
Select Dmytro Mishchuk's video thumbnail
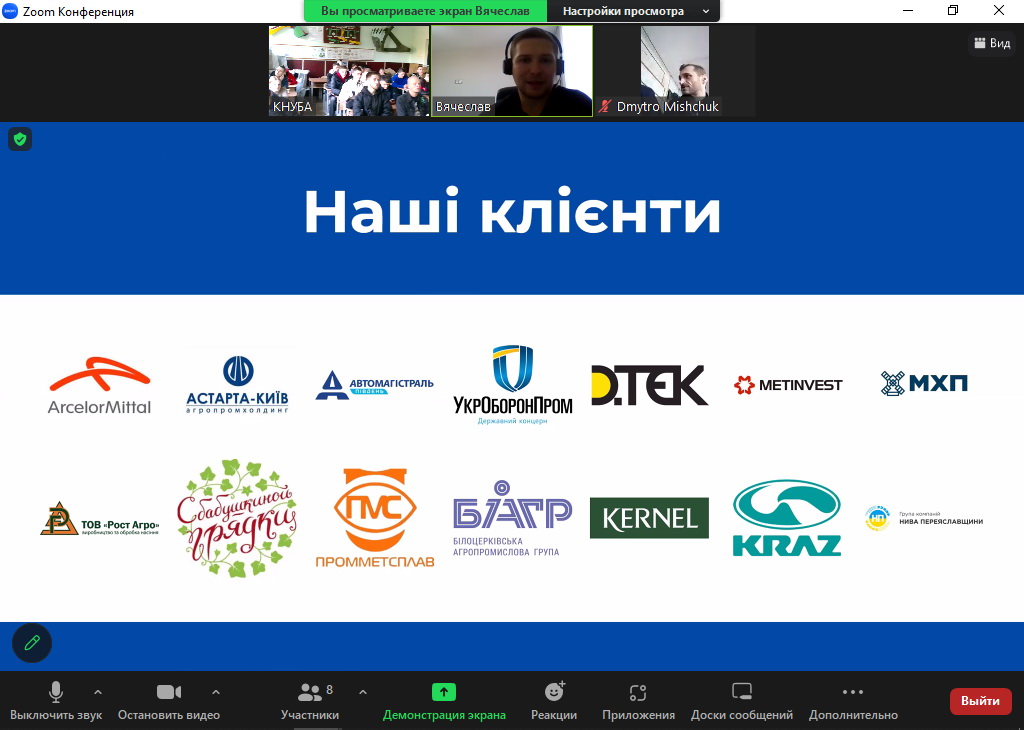tap(675, 71)
